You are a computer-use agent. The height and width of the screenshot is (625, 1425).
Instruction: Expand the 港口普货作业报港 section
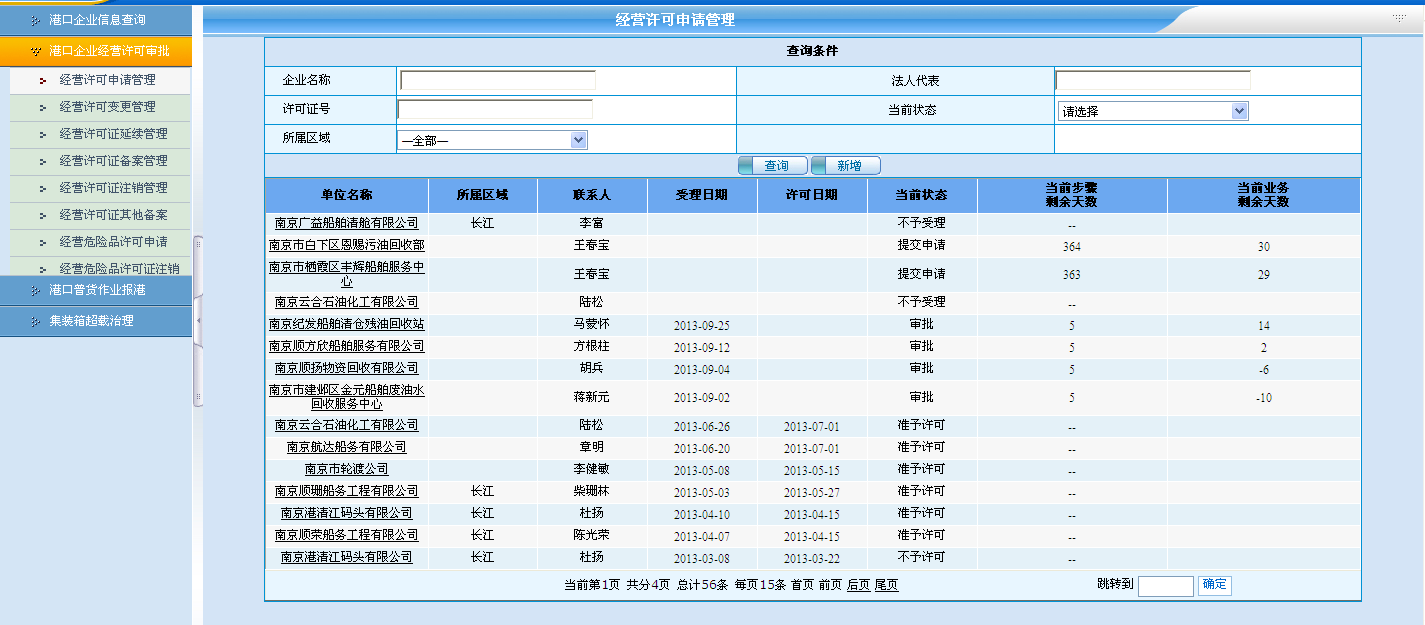pyautogui.click(x=96, y=290)
